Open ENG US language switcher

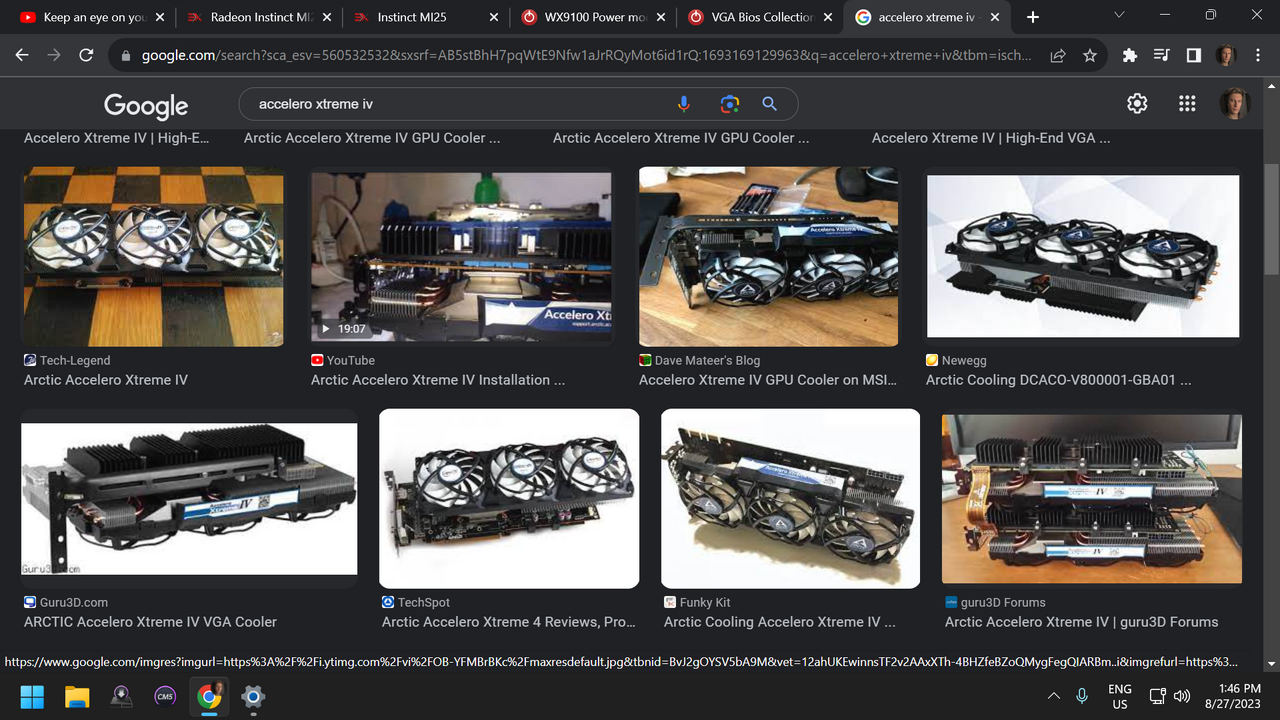pyautogui.click(x=1119, y=696)
